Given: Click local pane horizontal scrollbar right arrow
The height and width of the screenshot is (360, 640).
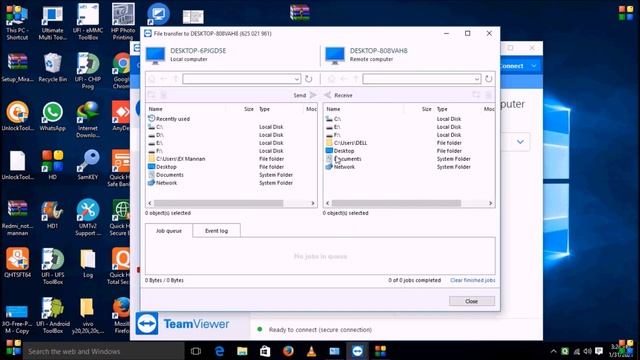Looking at the screenshot, I should click(x=313, y=203).
